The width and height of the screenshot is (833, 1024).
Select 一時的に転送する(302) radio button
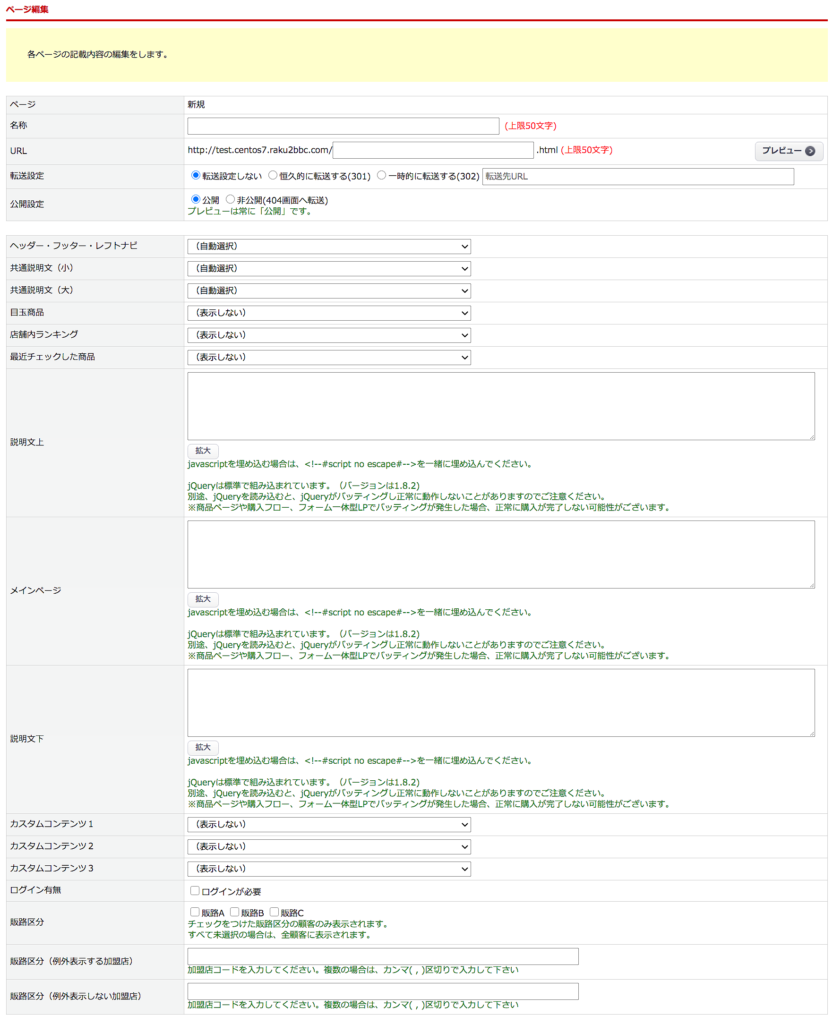coord(381,176)
